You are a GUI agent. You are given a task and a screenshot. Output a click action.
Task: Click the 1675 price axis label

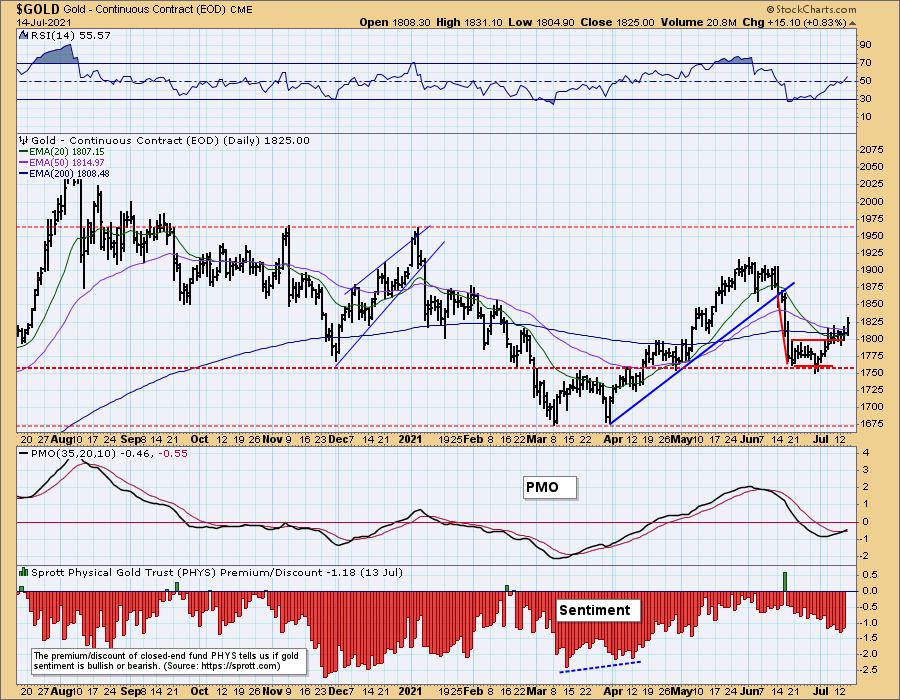[x=871, y=423]
